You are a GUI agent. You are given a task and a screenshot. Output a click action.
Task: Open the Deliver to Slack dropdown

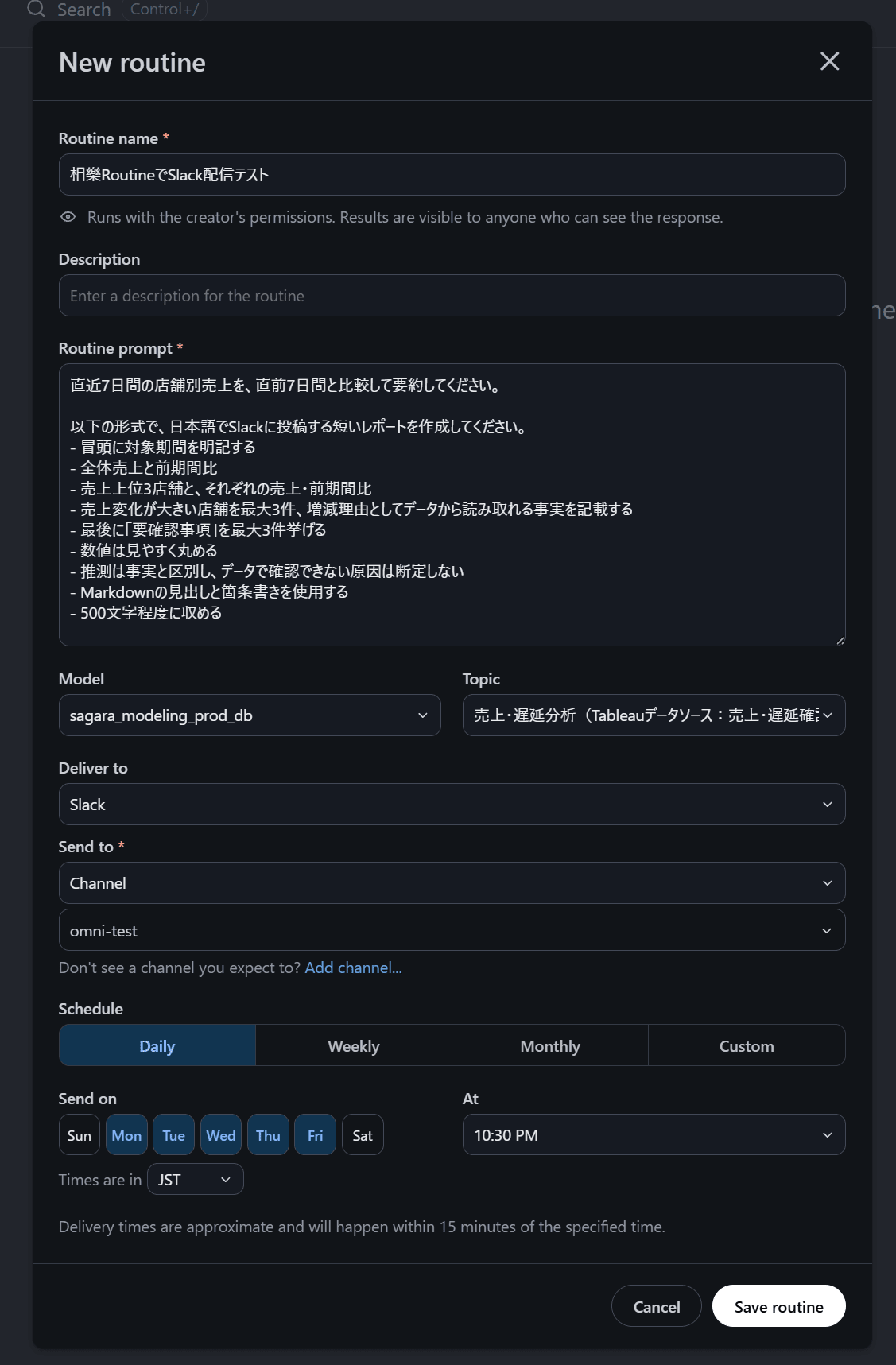tap(452, 805)
